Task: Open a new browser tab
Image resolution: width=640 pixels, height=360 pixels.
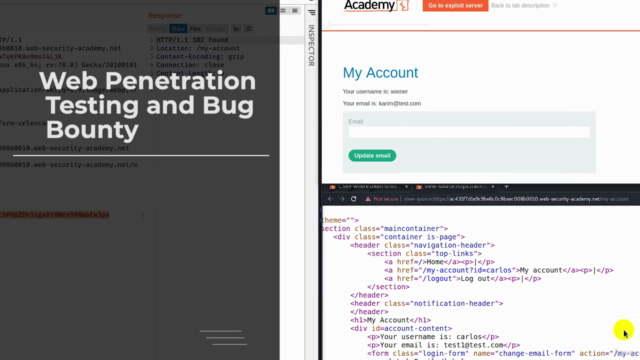Action: pos(507,187)
